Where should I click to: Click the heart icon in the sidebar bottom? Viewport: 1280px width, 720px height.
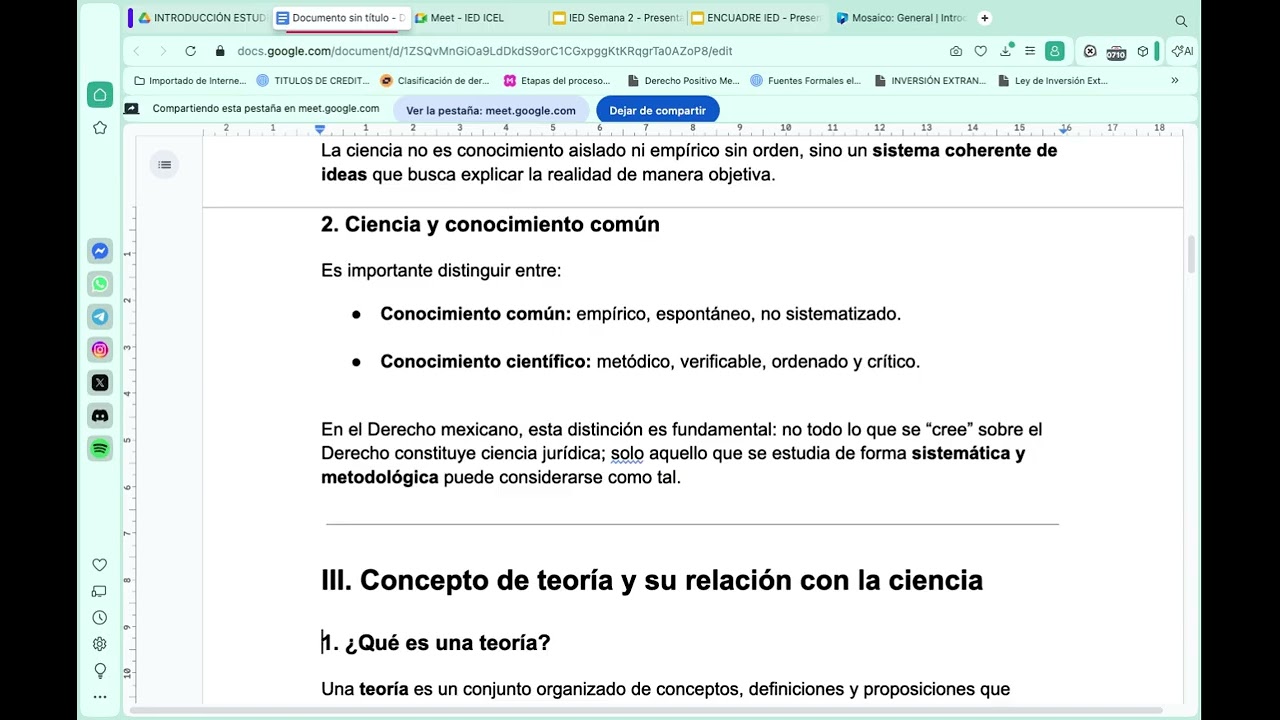coord(100,565)
